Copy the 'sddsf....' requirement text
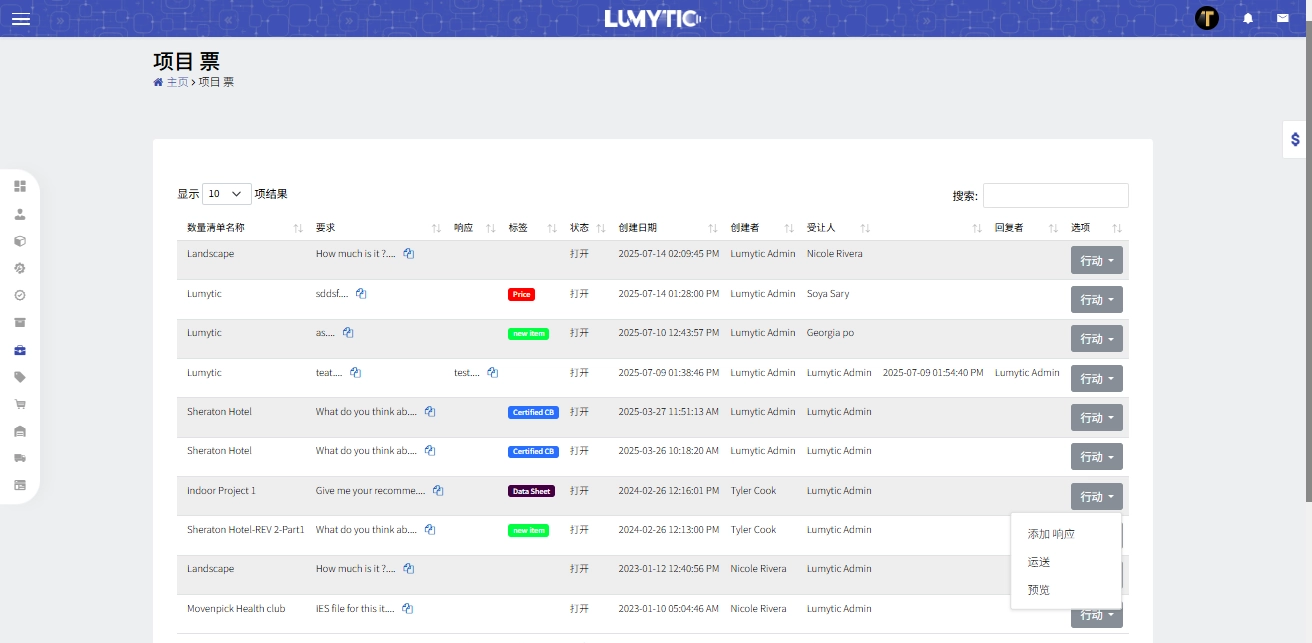Viewport: 1312px width, 643px height. click(361, 294)
